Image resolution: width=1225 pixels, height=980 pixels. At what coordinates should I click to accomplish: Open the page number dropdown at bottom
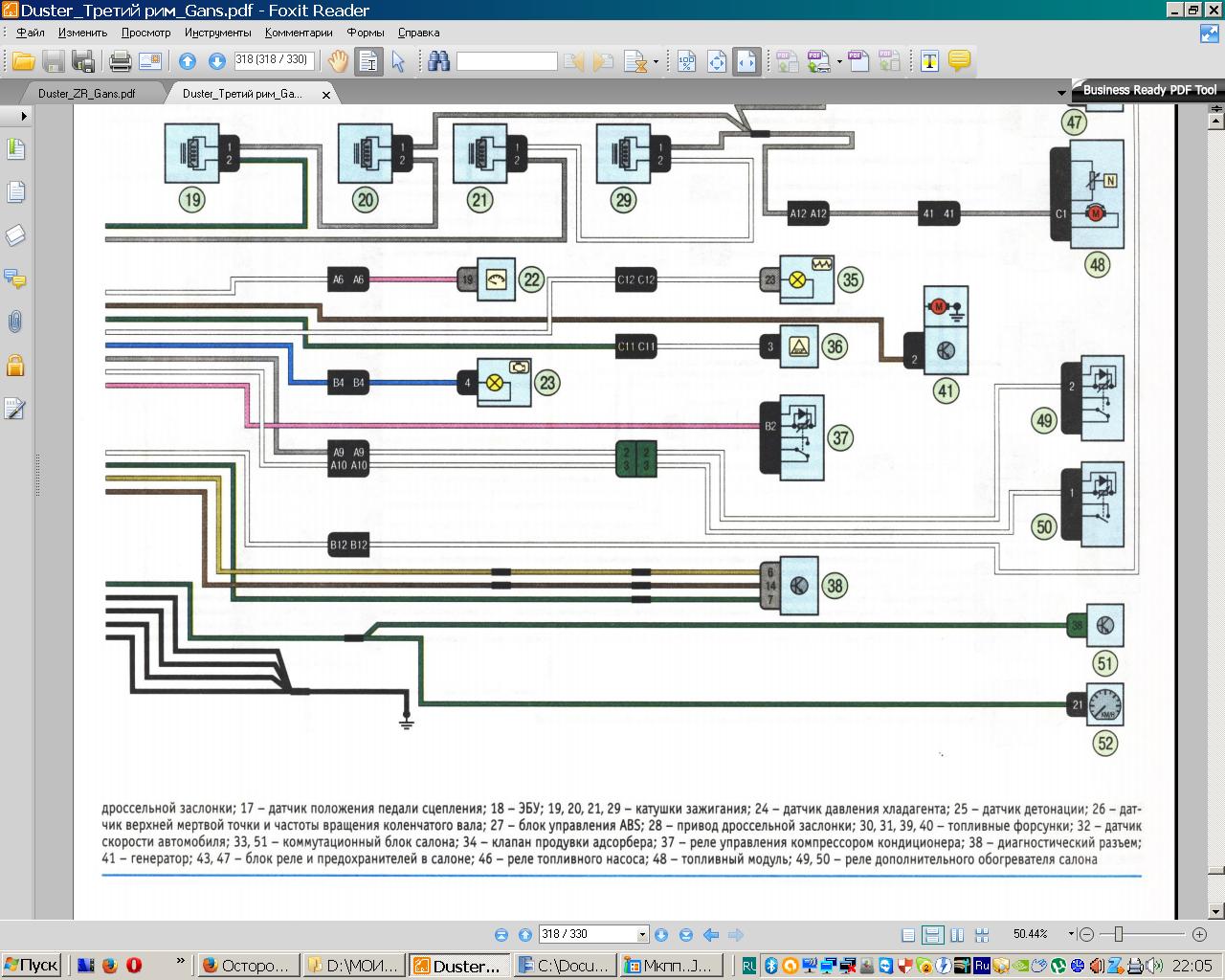643,935
